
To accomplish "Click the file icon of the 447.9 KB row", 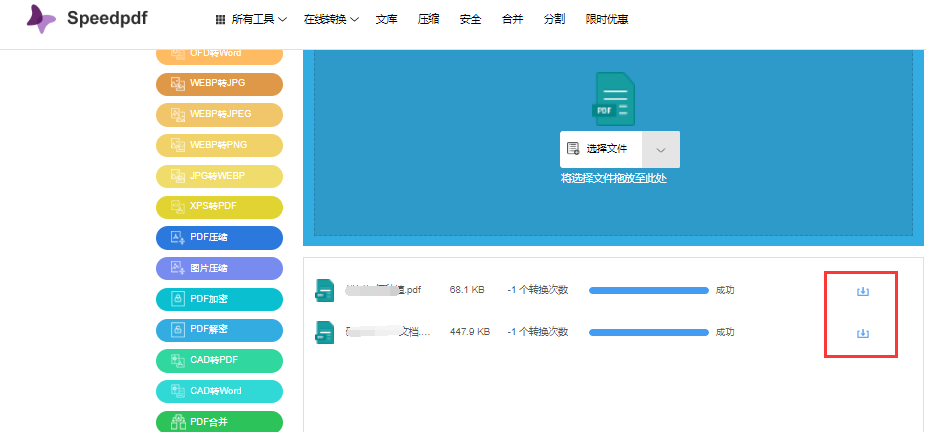I will [325, 333].
